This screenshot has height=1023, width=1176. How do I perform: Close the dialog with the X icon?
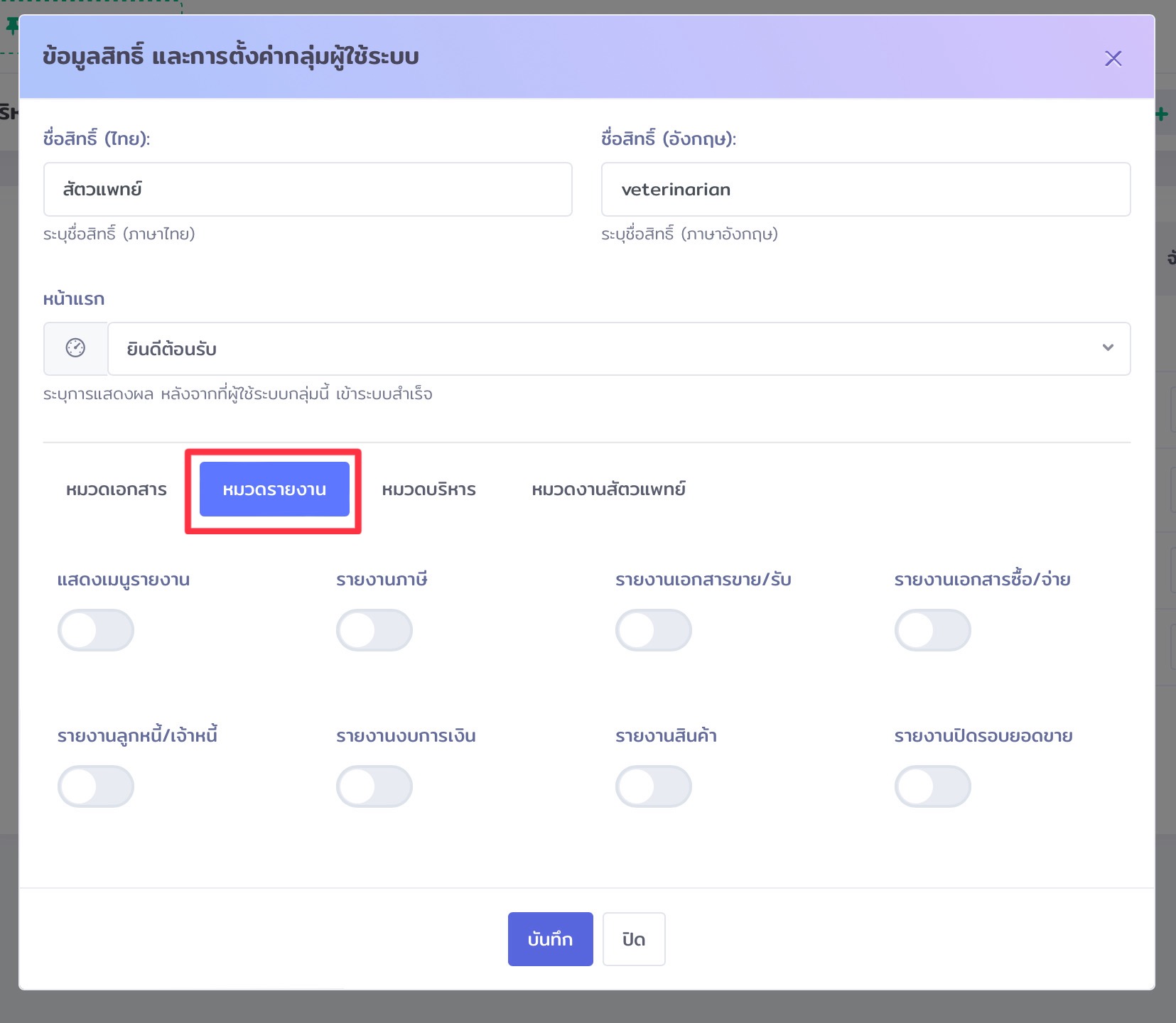coord(1113,58)
